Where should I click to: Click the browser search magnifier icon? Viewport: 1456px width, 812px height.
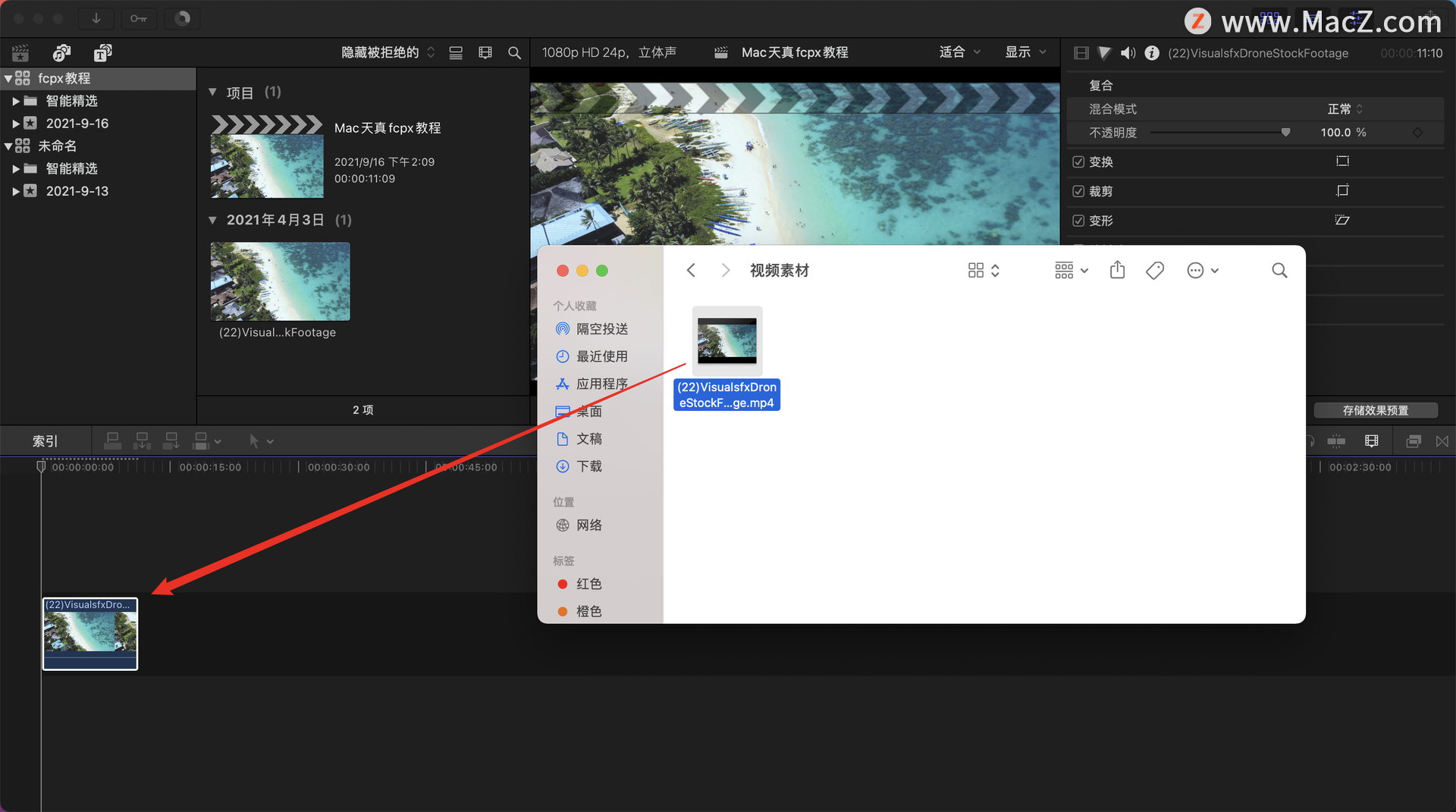[x=514, y=53]
